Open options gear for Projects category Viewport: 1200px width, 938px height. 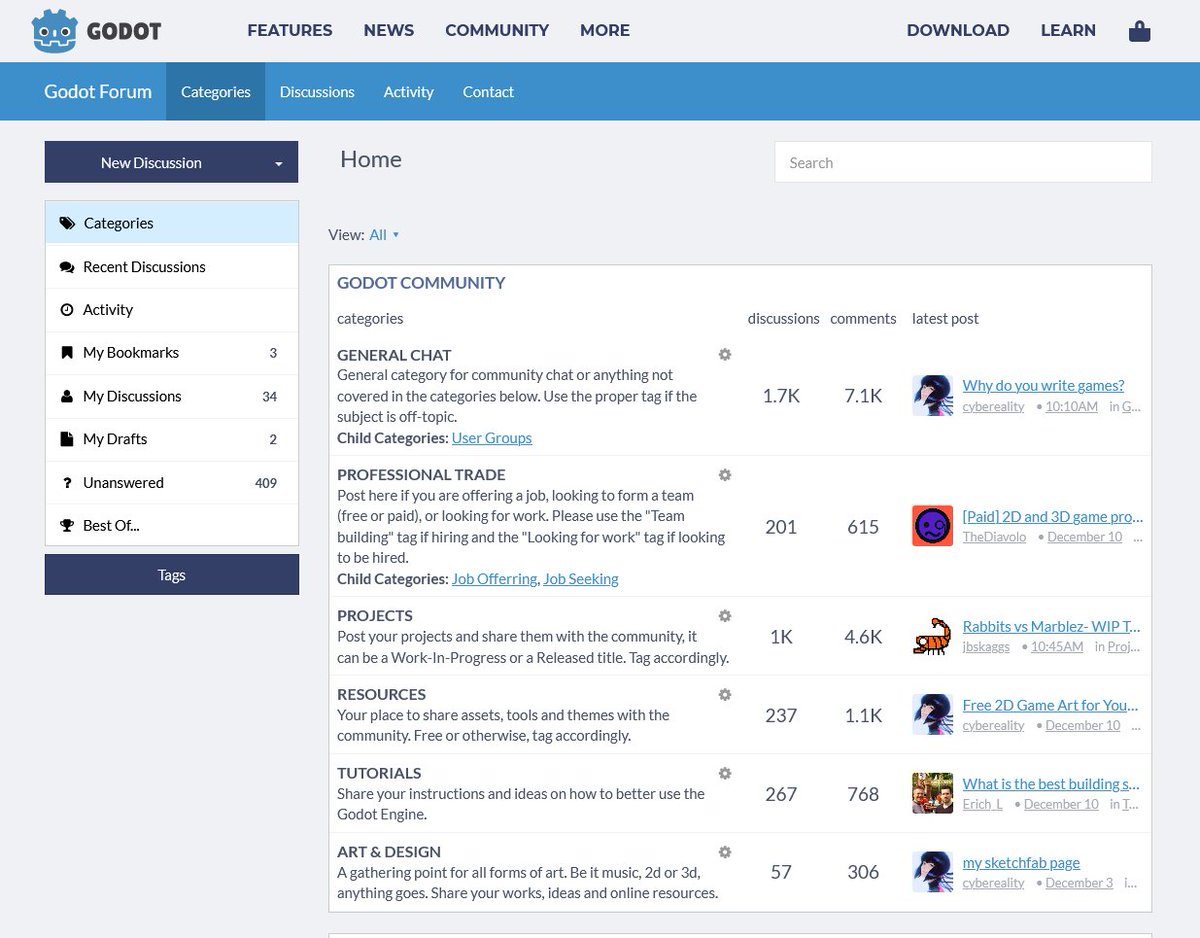click(x=725, y=616)
